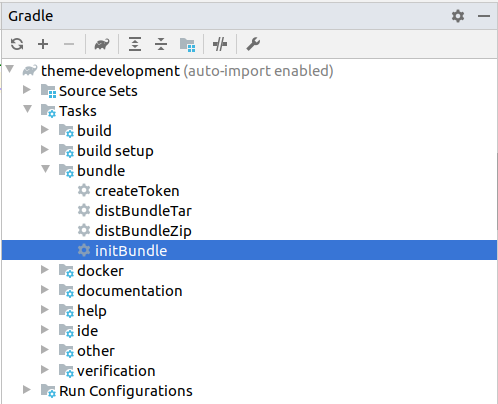Collapse the bundle task group
This screenshot has height=404, width=498.
(x=46, y=169)
